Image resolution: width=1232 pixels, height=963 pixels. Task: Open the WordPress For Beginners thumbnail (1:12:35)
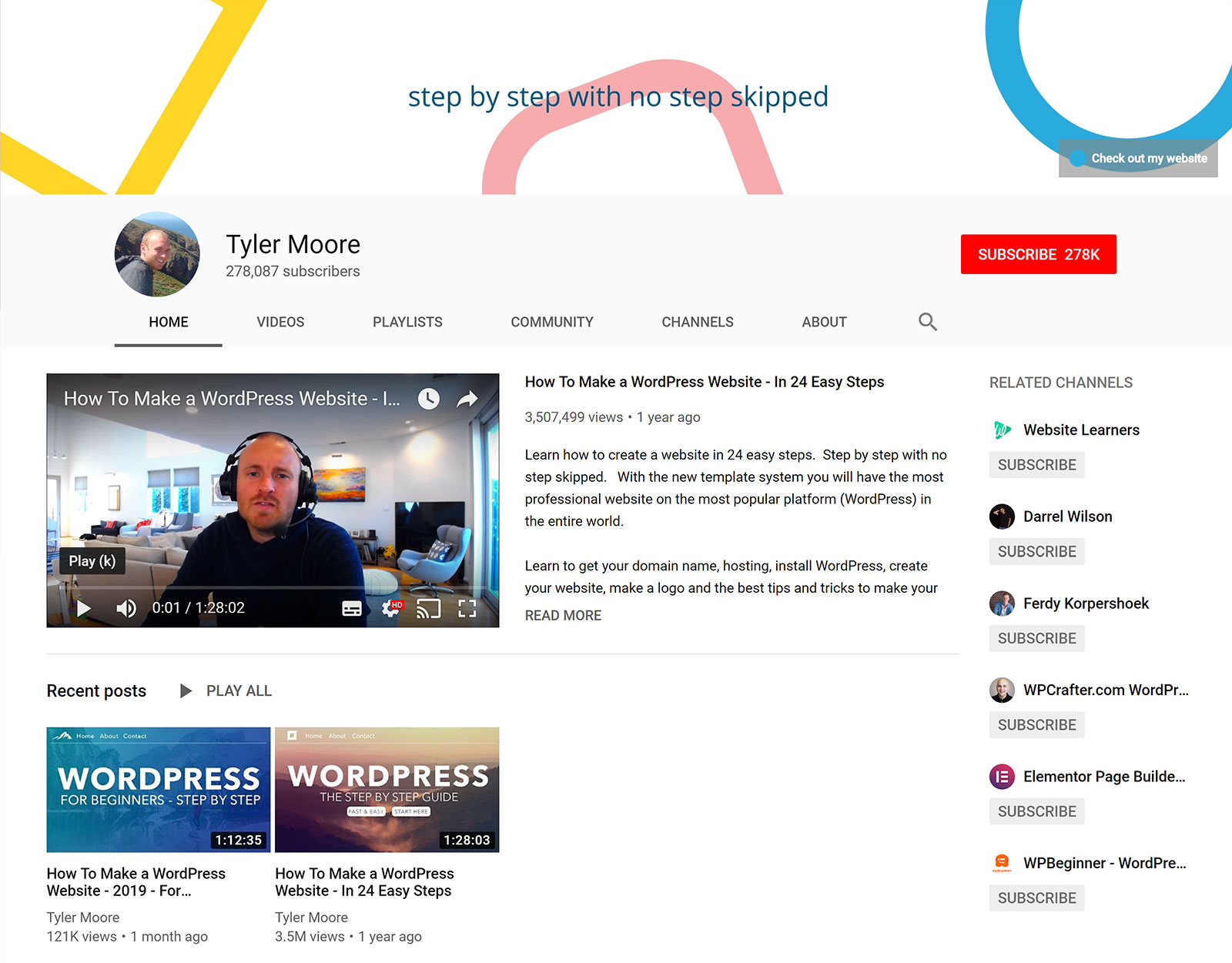(159, 790)
